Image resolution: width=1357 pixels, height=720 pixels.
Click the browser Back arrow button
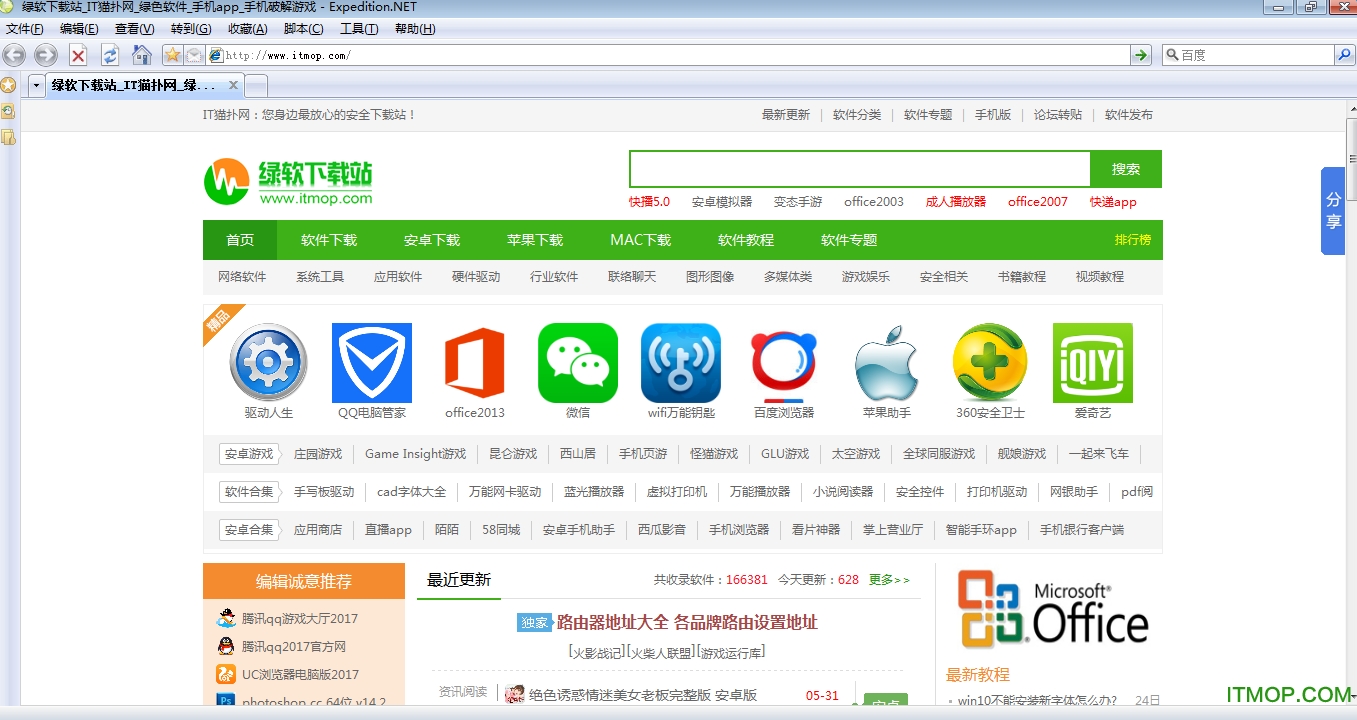14,55
